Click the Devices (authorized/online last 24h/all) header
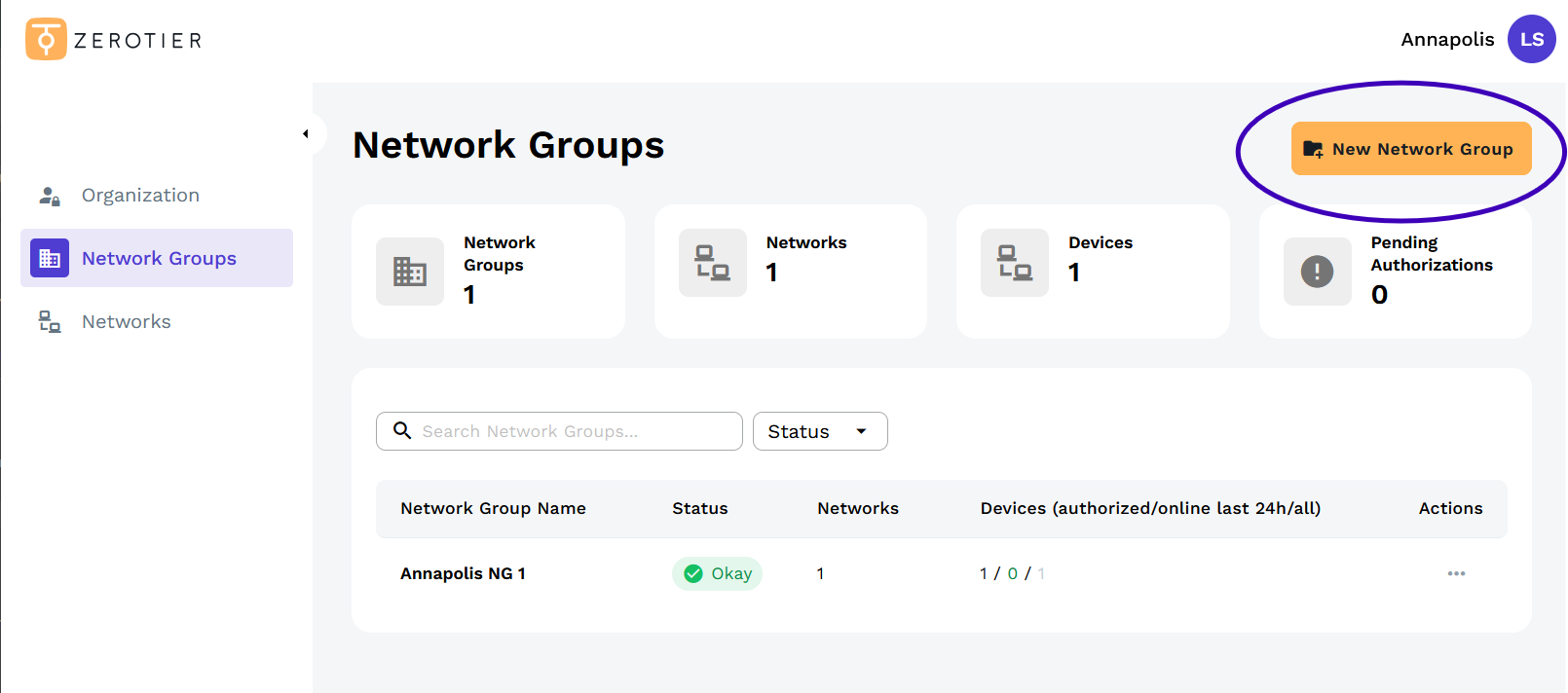 point(1150,508)
